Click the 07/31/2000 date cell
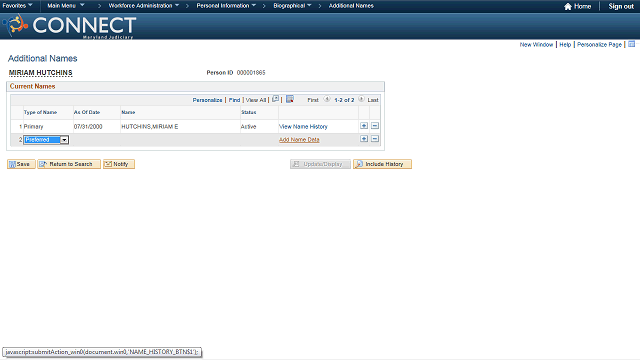This screenshot has width=640, height=360. 88,127
